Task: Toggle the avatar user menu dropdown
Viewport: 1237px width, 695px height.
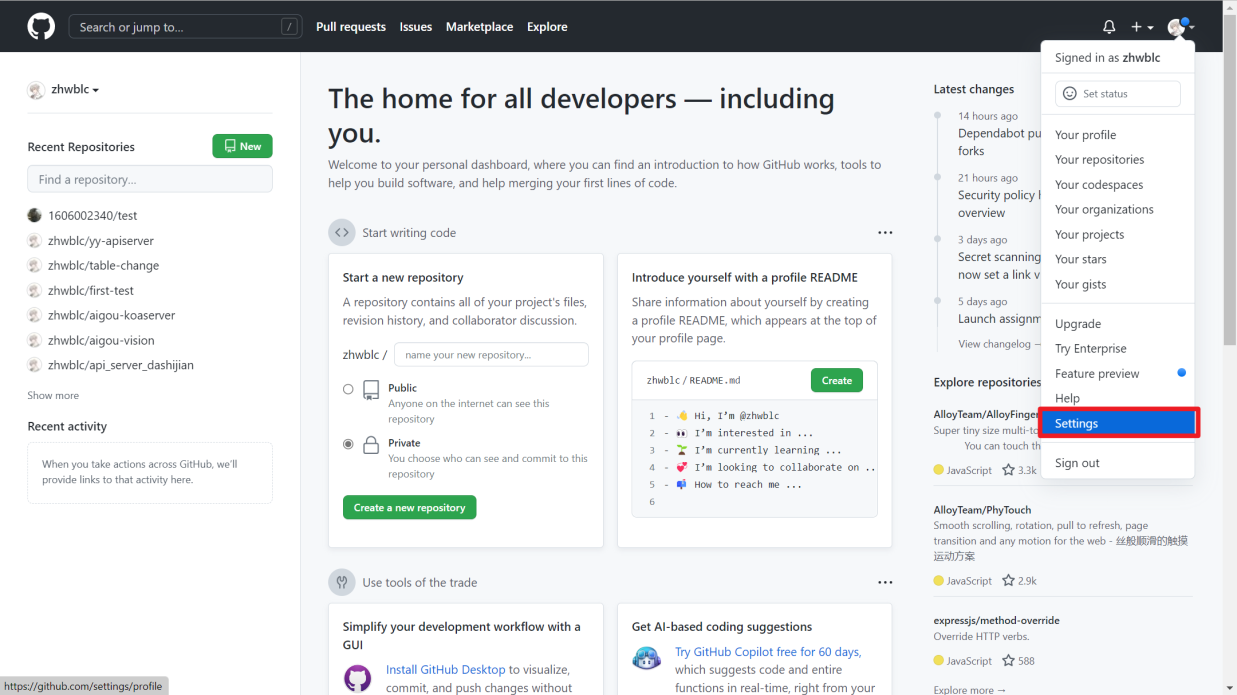Action: (1181, 27)
